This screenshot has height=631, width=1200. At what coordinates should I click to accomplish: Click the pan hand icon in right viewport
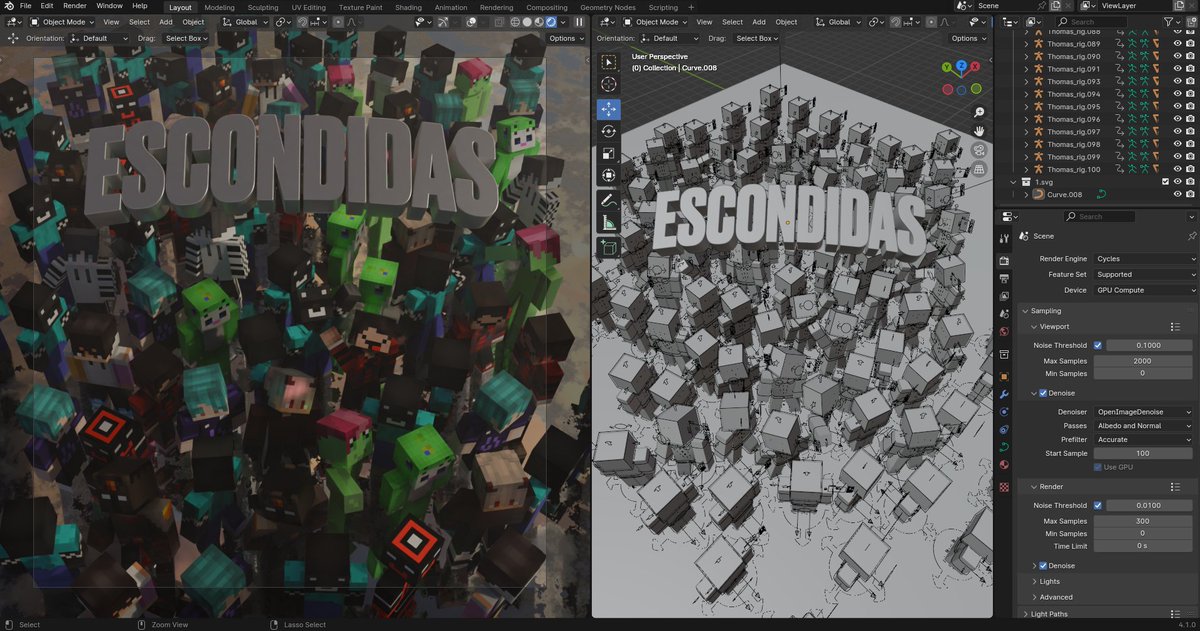[x=979, y=131]
